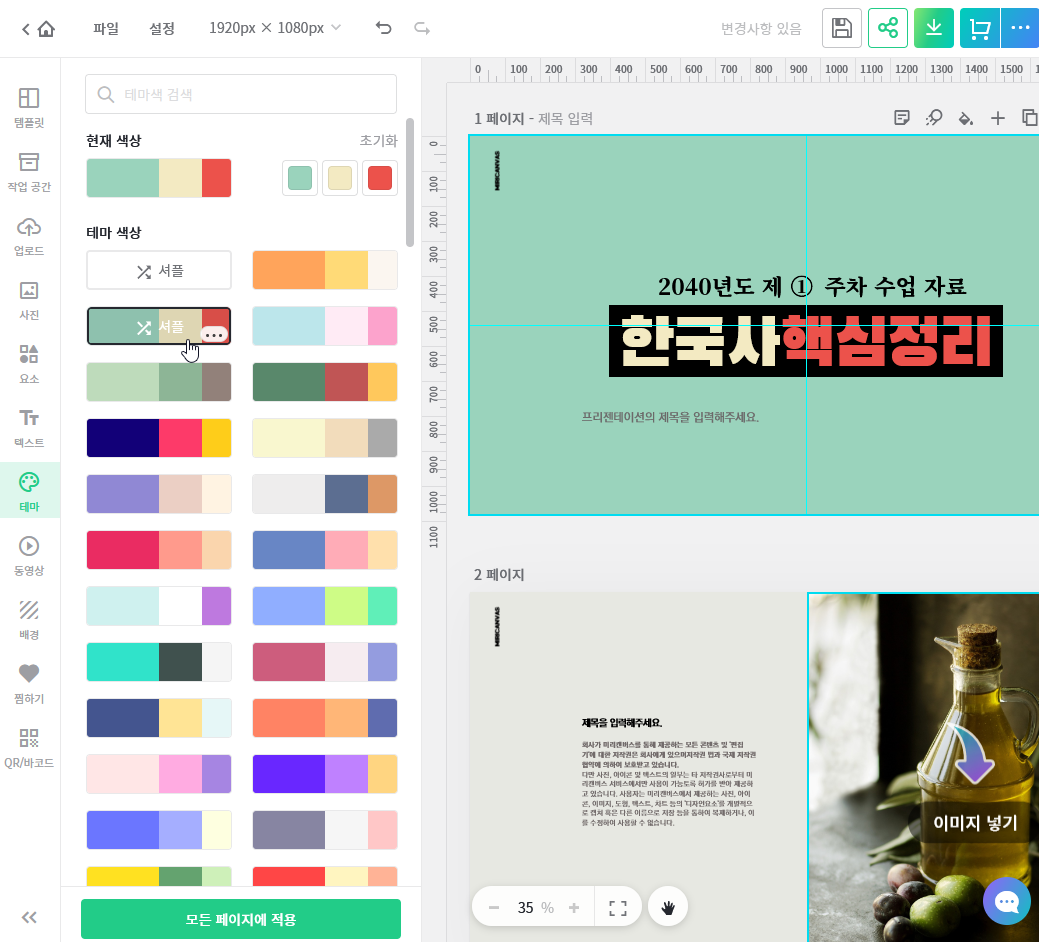This screenshot has width=1039, height=942.
Task: Collapse the side panel with double chevron
Action: (x=29, y=917)
